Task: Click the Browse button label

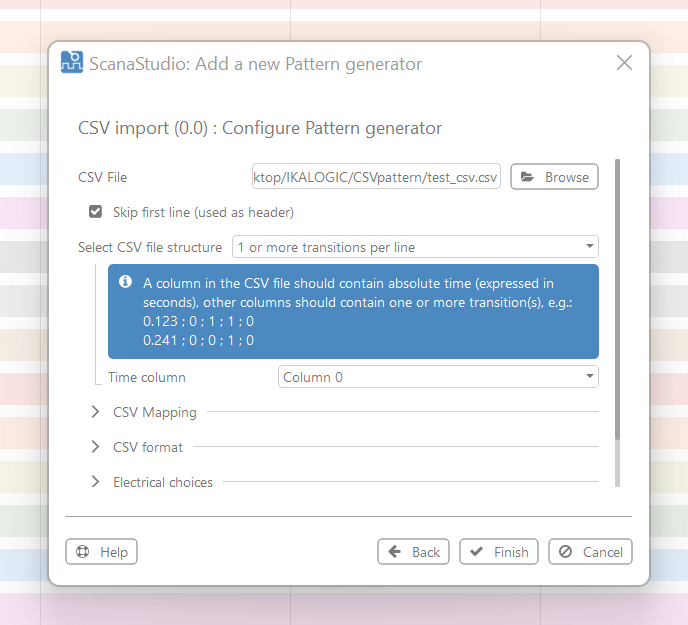Action: pyautogui.click(x=567, y=177)
